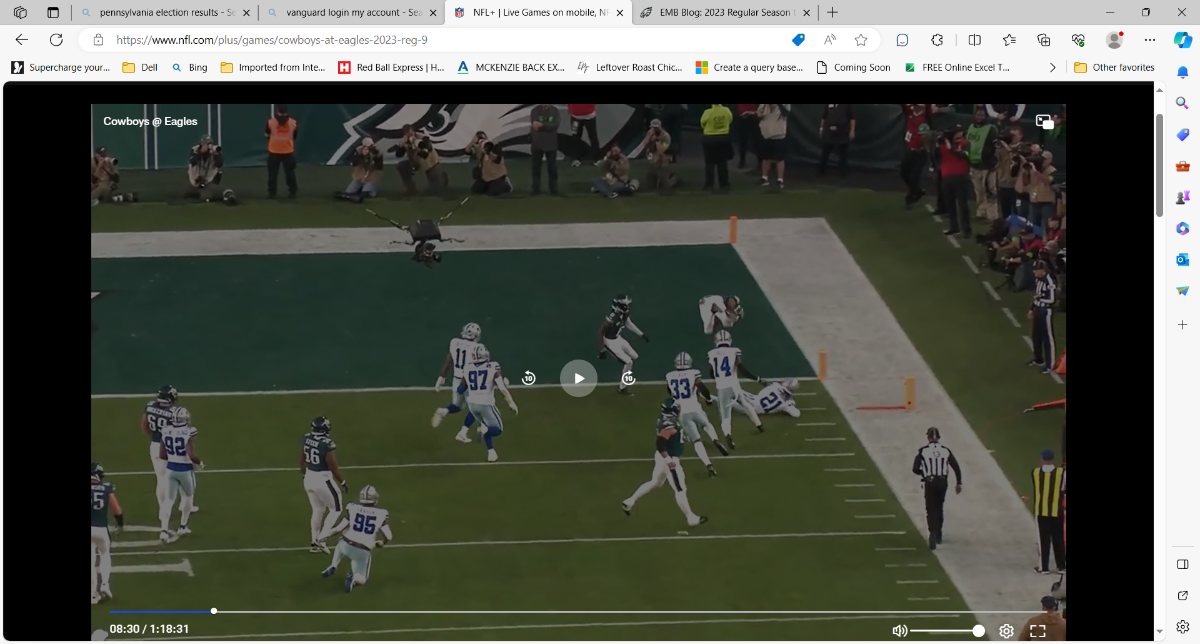Skip the video forward 10 seconds
Screen dimensions: 1200x644
point(628,378)
